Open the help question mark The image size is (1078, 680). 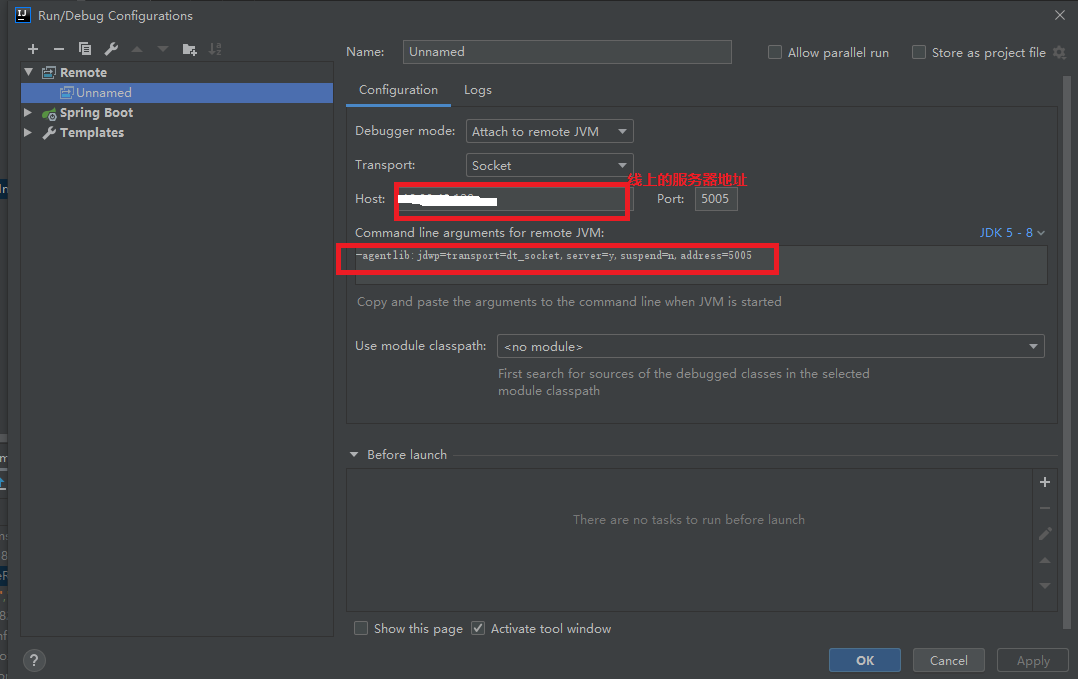point(34,661)
